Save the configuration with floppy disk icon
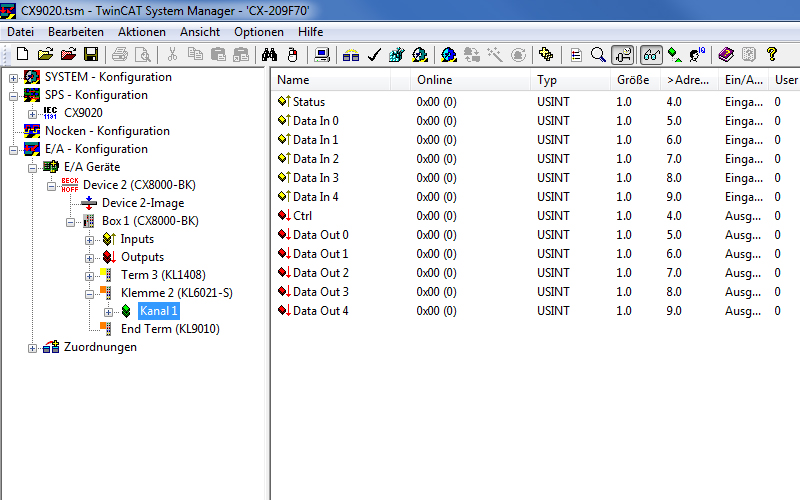The height and width of the screenshot is (500, 800). (x=91, y=54)
